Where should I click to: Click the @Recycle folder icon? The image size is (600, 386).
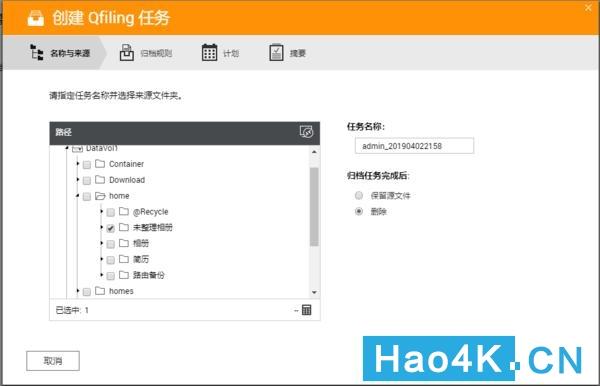coord(124,211)
